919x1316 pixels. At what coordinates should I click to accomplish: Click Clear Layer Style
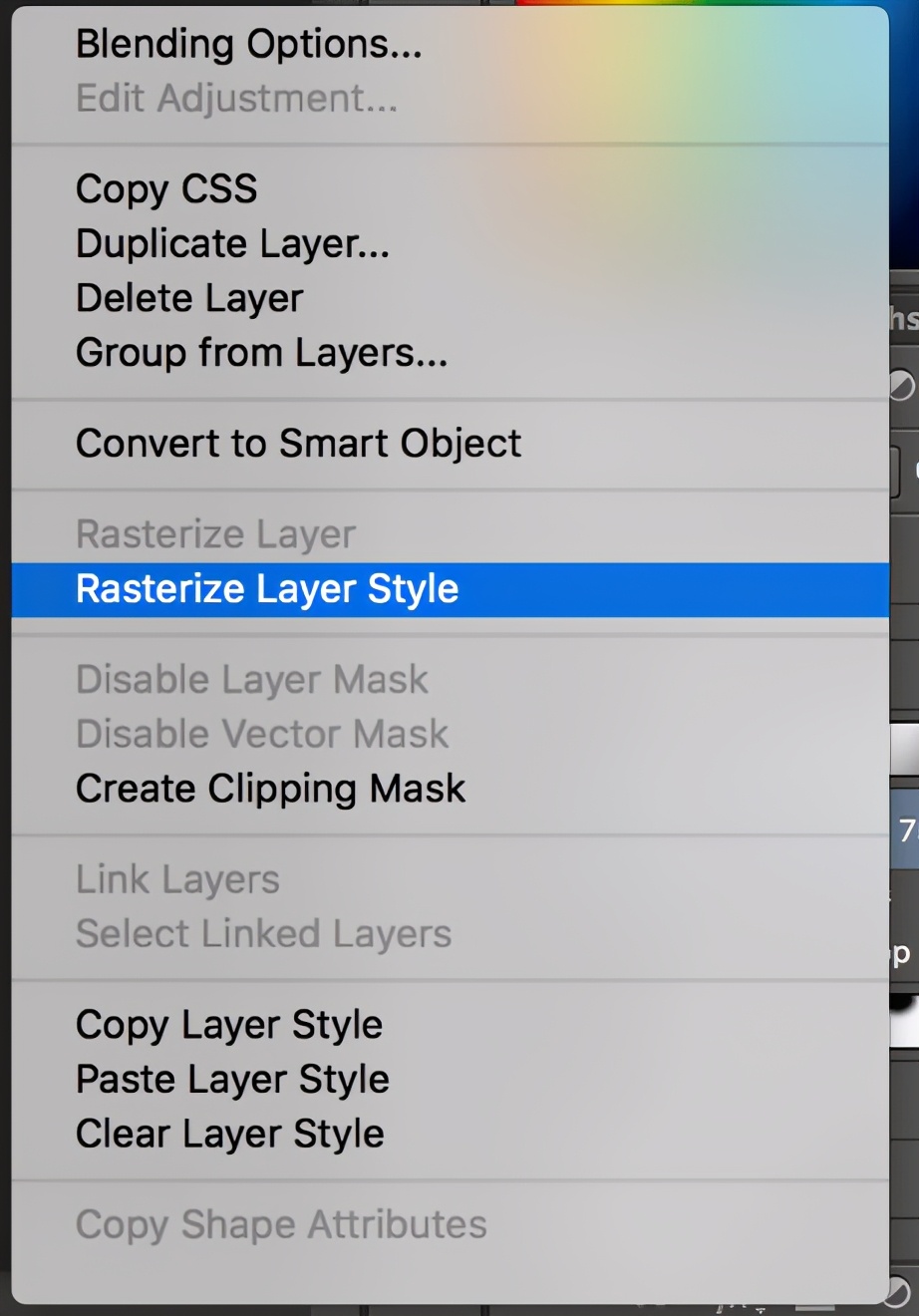click(229, 1135)
